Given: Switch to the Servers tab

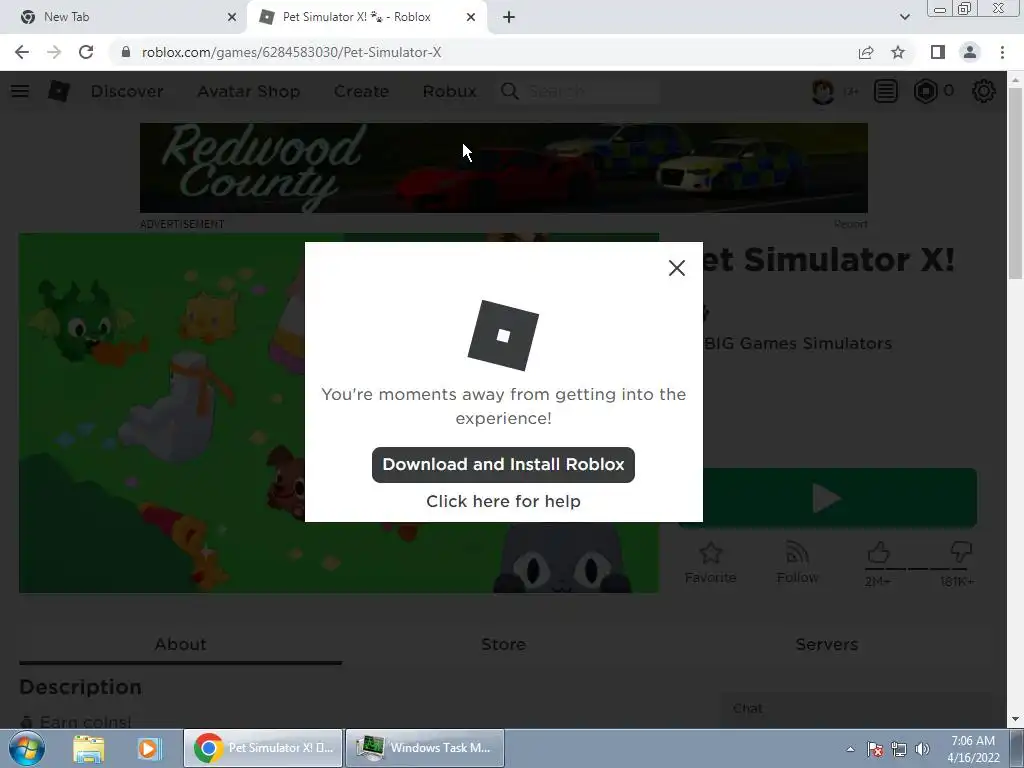Looking at the screenshot, I should [x=827, y=645].
